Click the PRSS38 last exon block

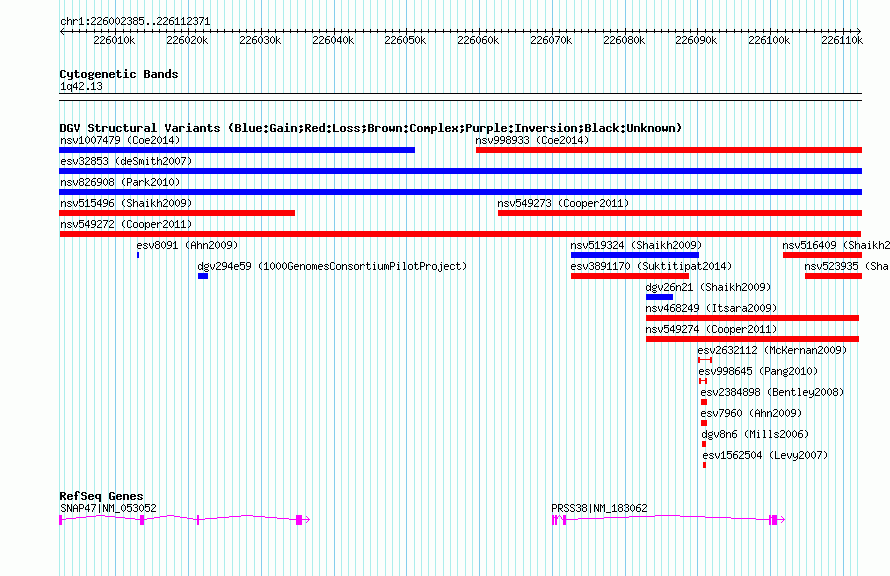click(773, 519)
